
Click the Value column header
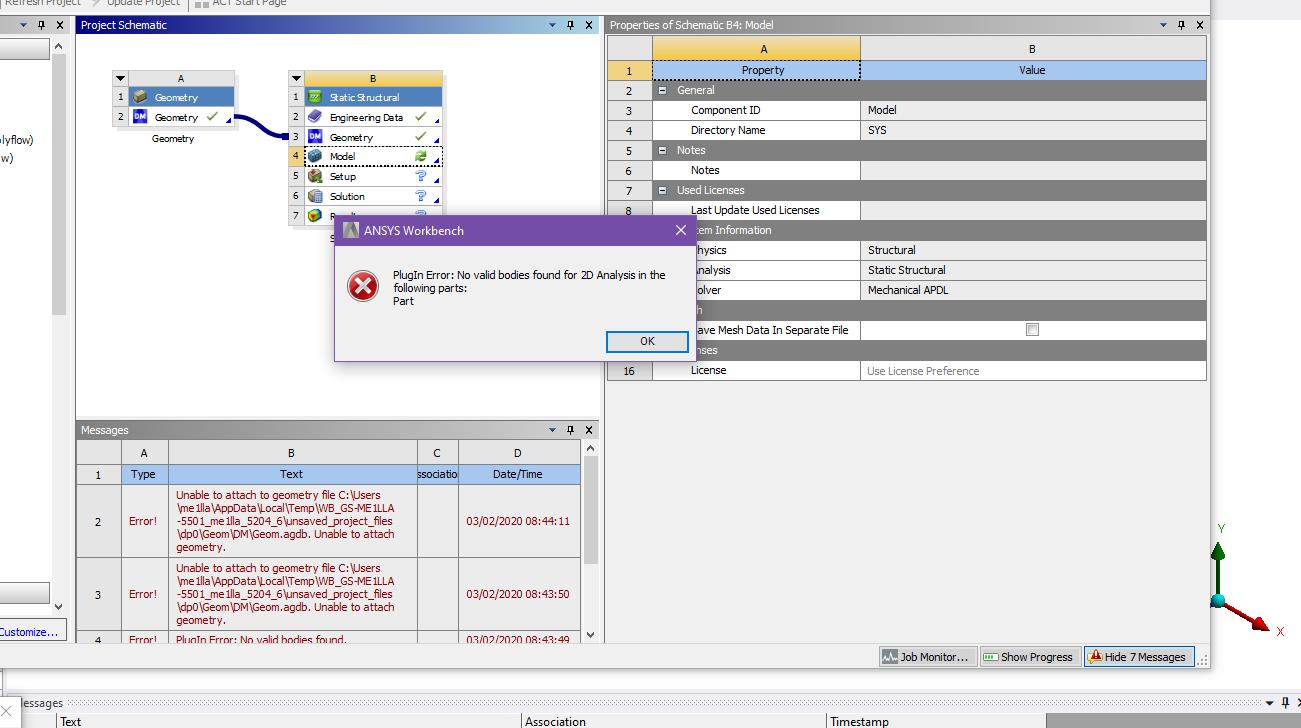click(1033, 70)
